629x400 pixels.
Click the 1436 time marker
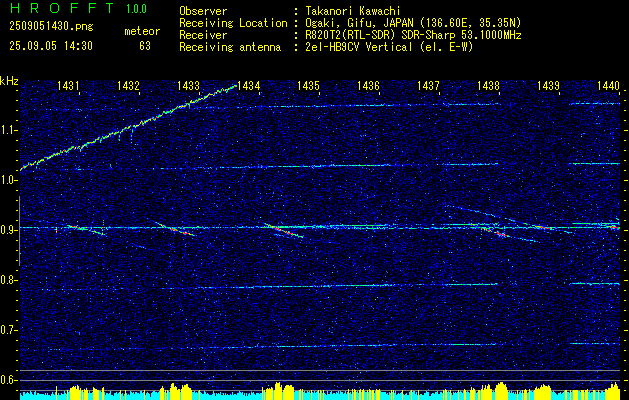(x=368, y=85)
